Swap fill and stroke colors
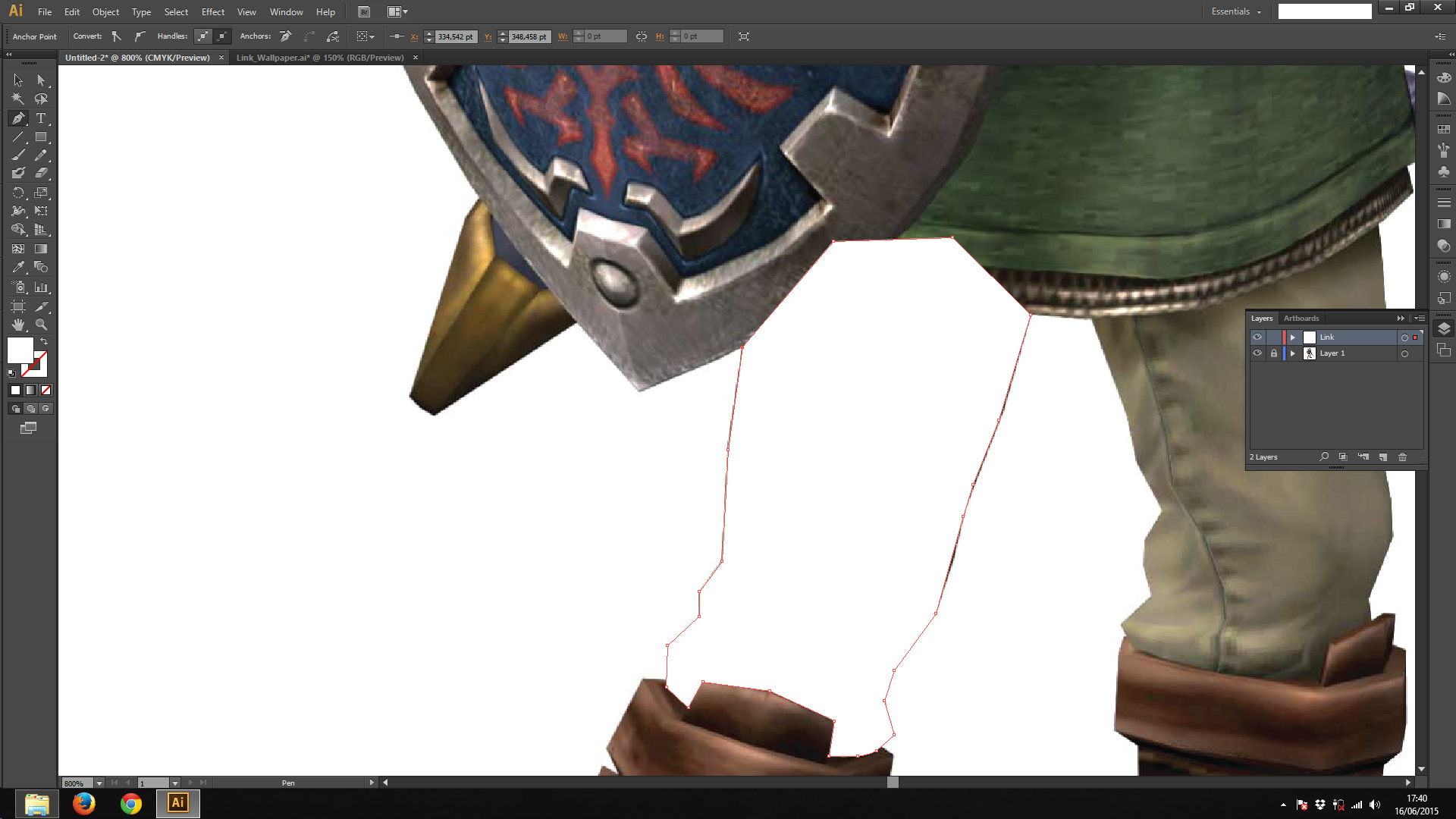The width and height of the screenshot is (1456, 819). point(44,342)
